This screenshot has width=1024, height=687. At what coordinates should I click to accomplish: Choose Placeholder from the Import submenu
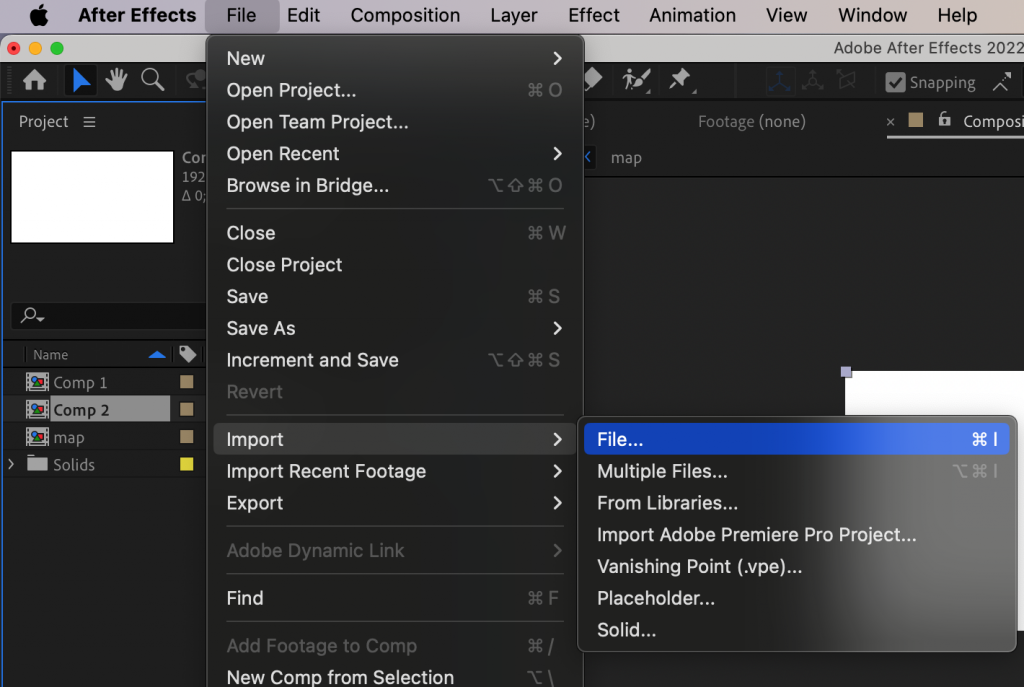[657, 598]
